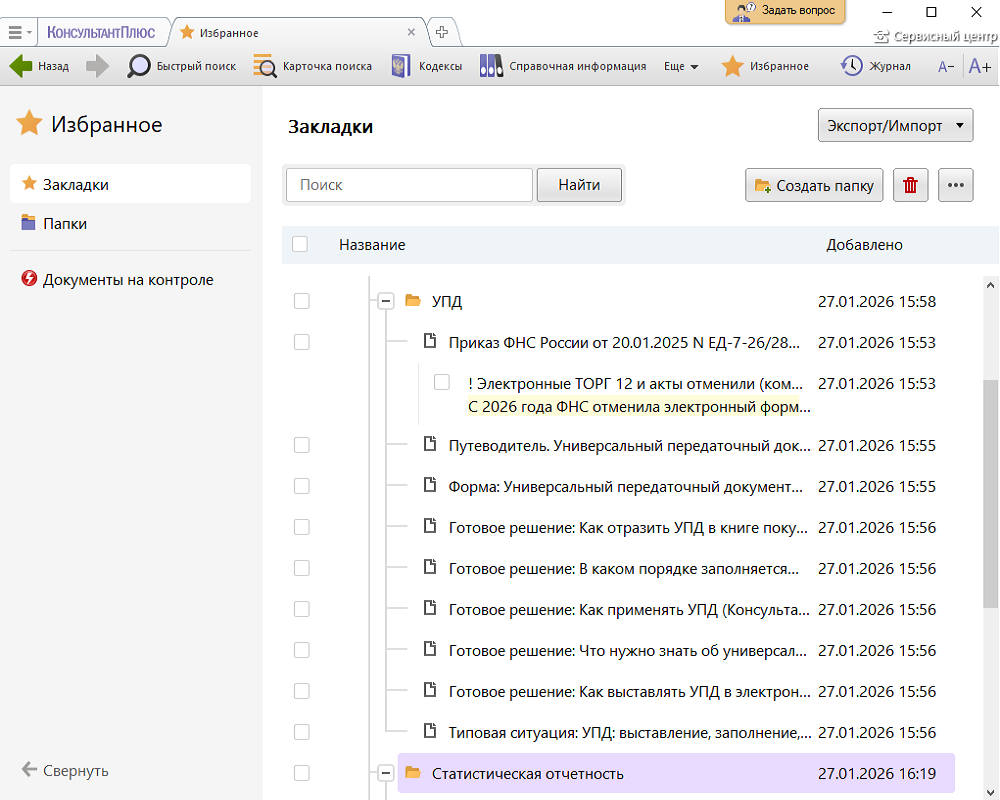Toggle the select-all checkbox in header
The image size is (1000, 800).
pyautogui.click(x=300, y=244)
